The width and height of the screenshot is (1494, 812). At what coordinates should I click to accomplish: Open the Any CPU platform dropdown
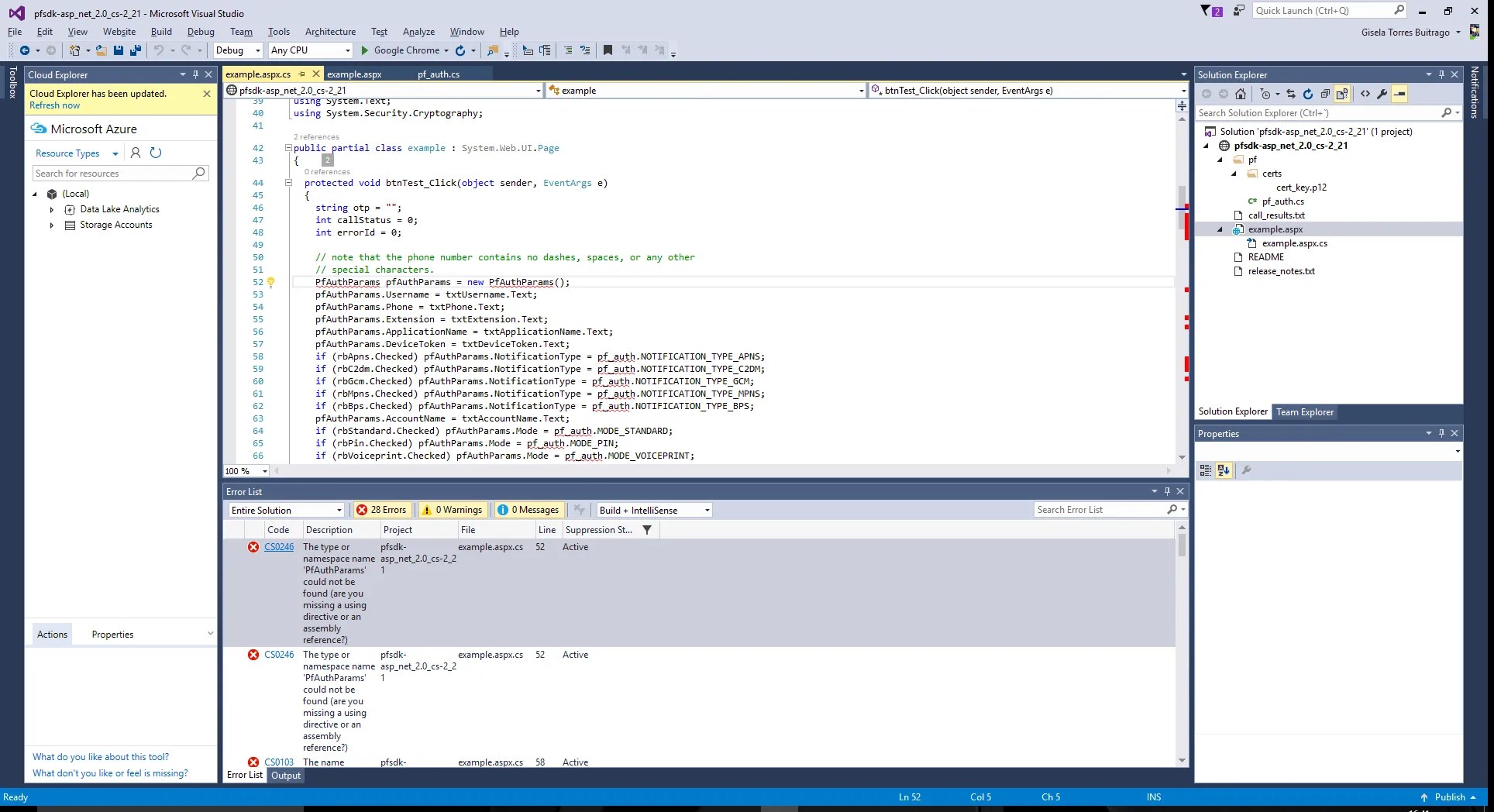pyautogui.click(x=311, y=50)
